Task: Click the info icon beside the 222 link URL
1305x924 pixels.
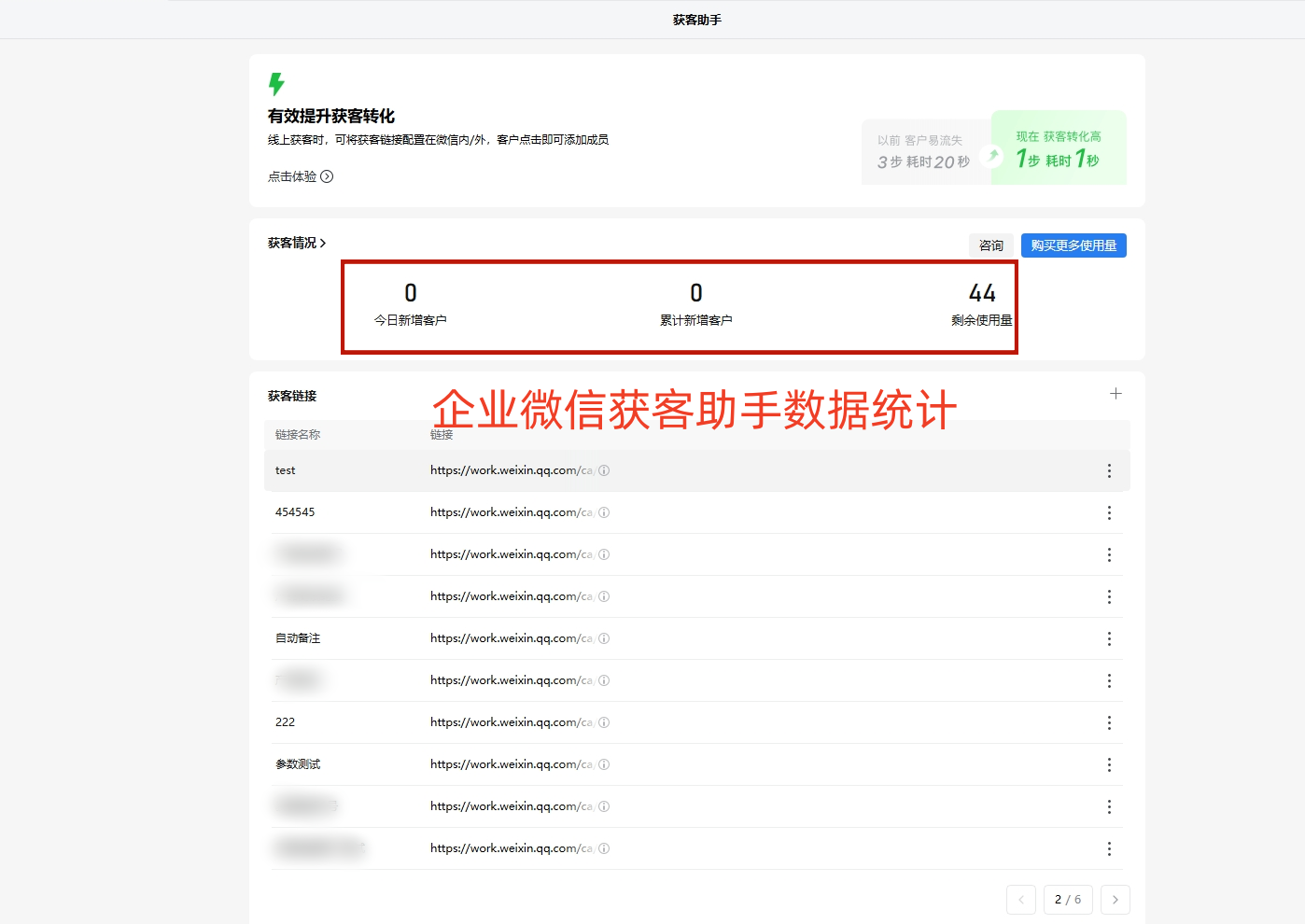Action: tap(604, 722)
